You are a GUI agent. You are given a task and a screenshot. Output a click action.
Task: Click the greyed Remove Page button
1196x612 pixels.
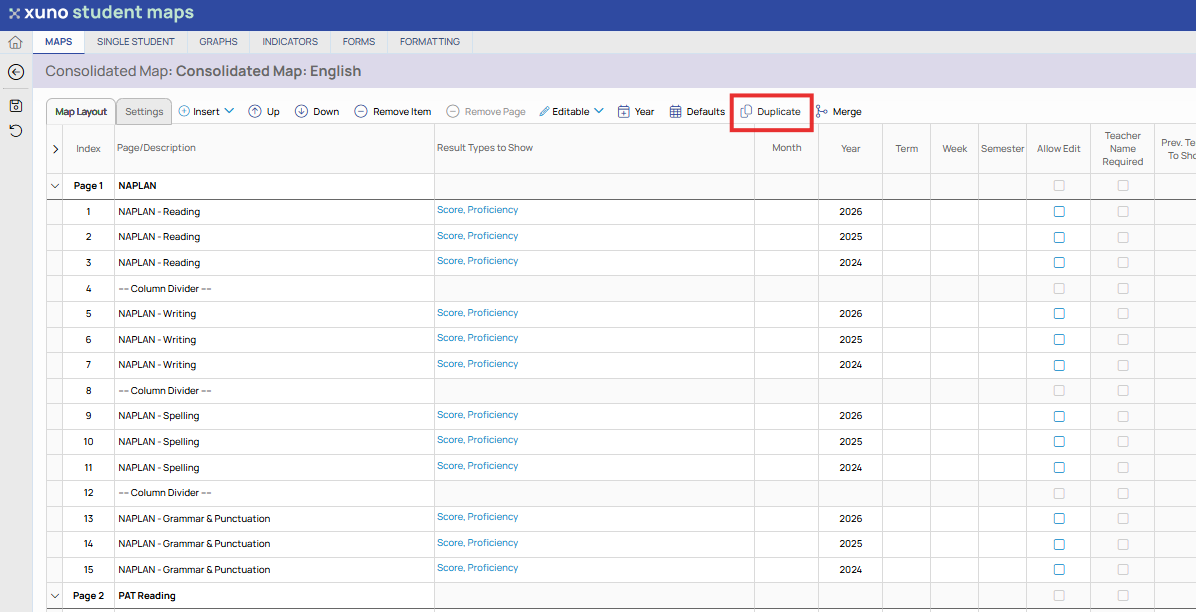coord(486,111)
